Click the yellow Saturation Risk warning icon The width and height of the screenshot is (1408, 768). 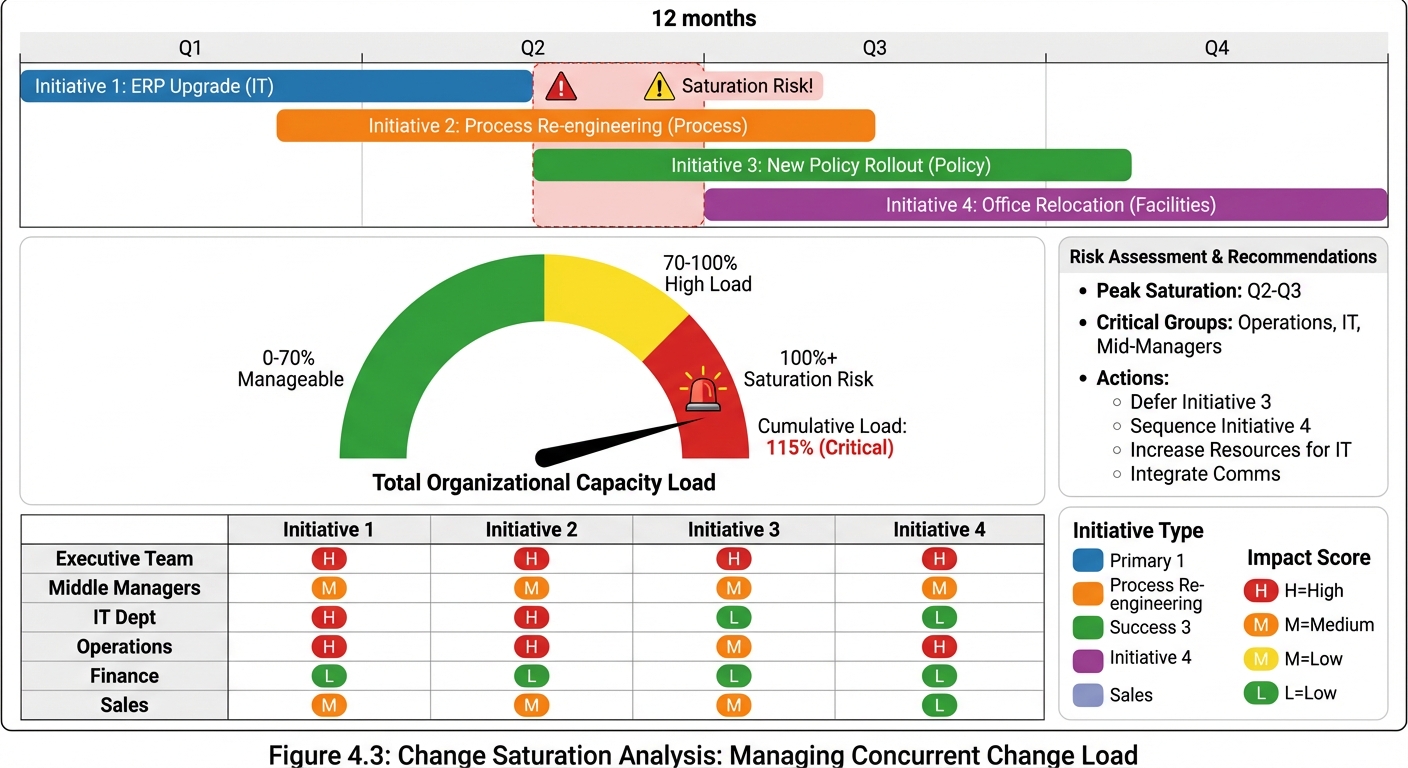pos(659,87)
